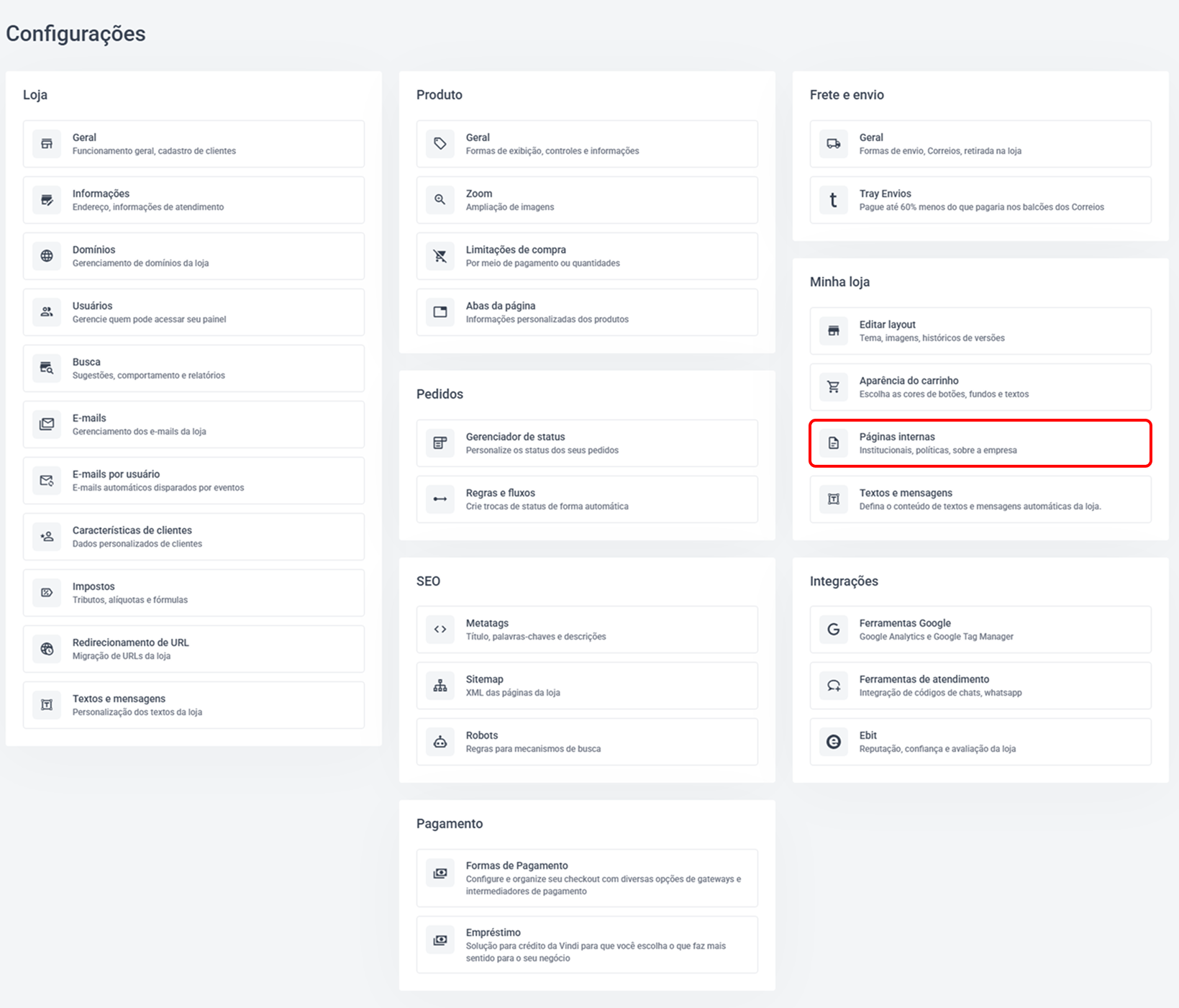Open the Páginas internas title
Screen dimensions: 1179x1008
click(x=897, y=437)
